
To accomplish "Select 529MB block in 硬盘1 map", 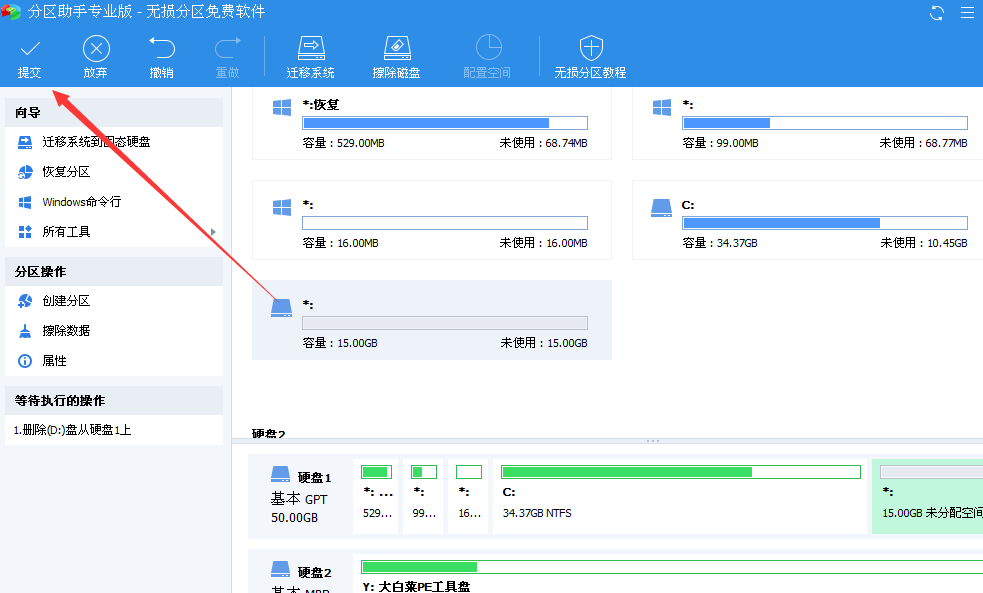I will (x=376, y=496).
